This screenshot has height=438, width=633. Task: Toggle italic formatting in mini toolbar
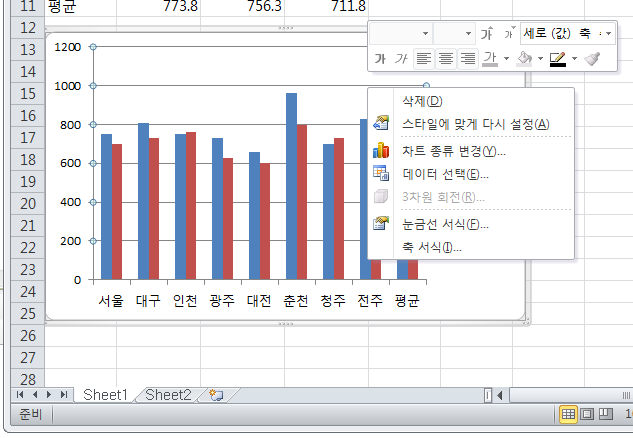pyautogui.click(x=401, y=59)
